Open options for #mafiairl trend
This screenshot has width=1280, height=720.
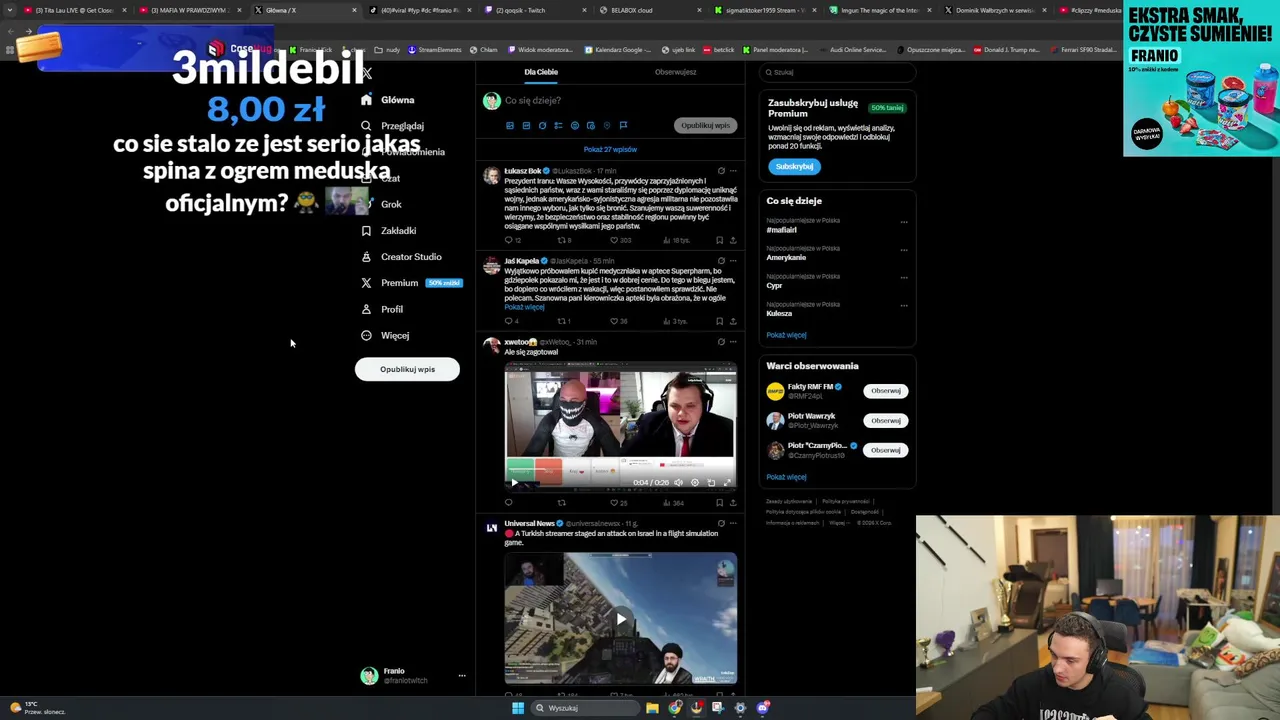pos(904,222)
